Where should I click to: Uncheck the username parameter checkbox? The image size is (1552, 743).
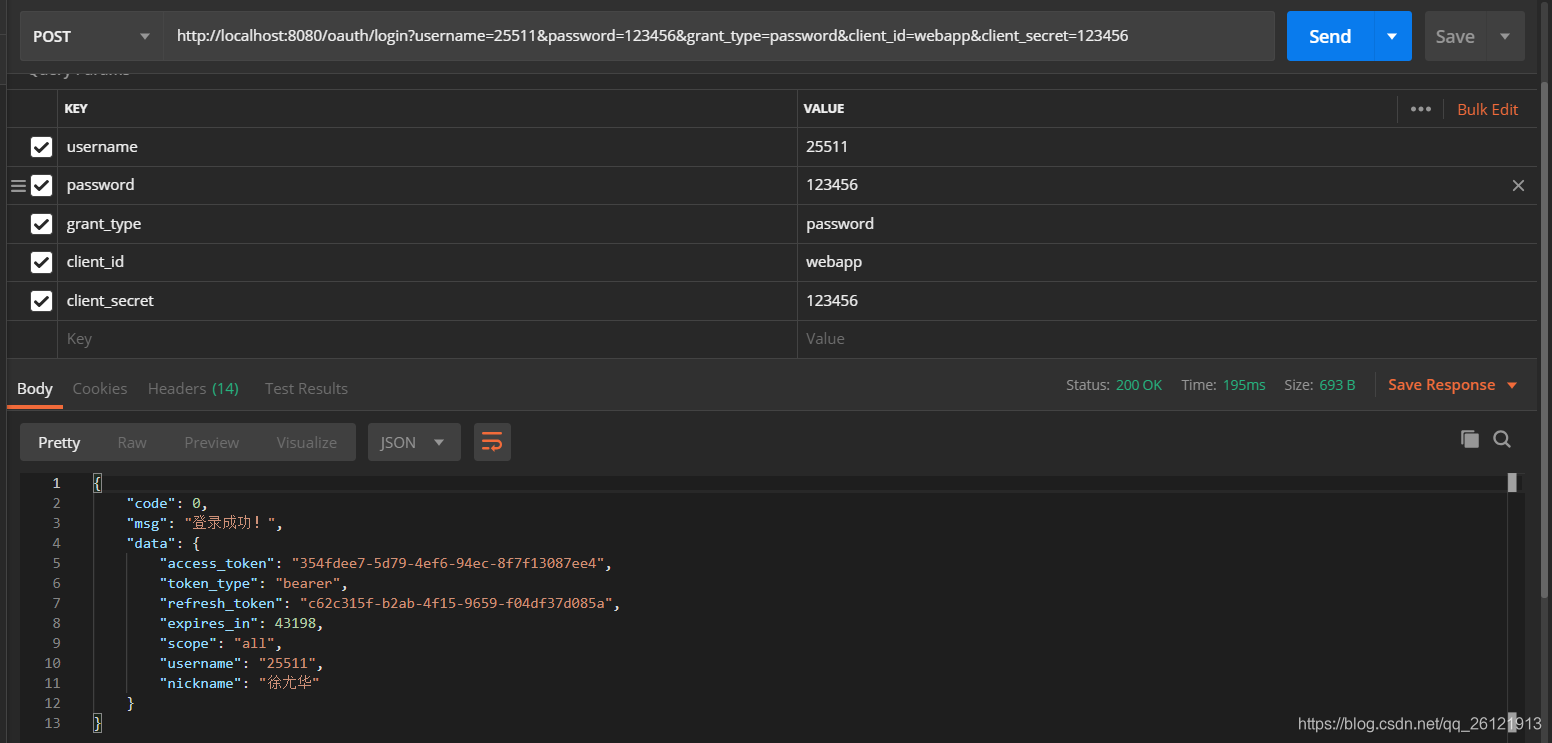pos(41,147)
